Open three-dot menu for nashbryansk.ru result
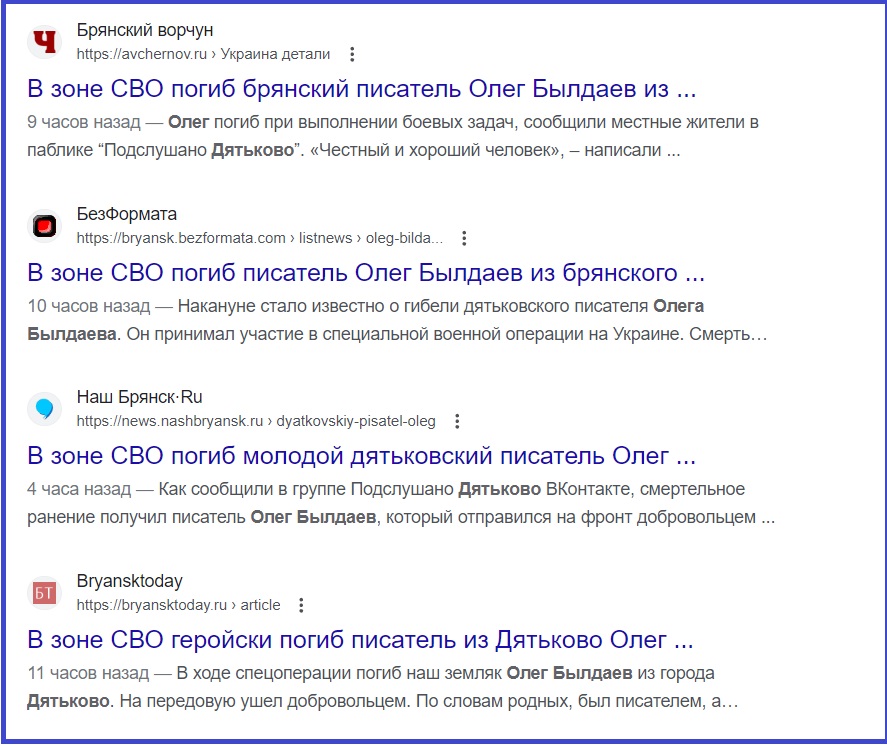Viewport: 887px width, 745px height. click(x=457, y=421)
